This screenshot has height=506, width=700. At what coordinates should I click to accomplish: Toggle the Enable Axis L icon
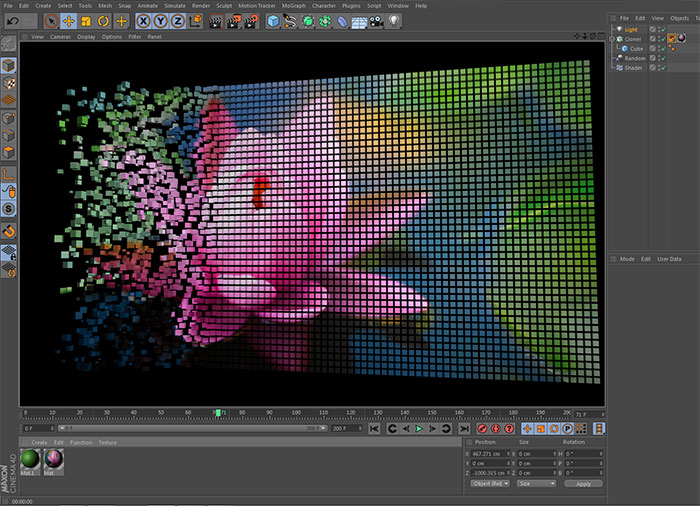pos(8,174)
